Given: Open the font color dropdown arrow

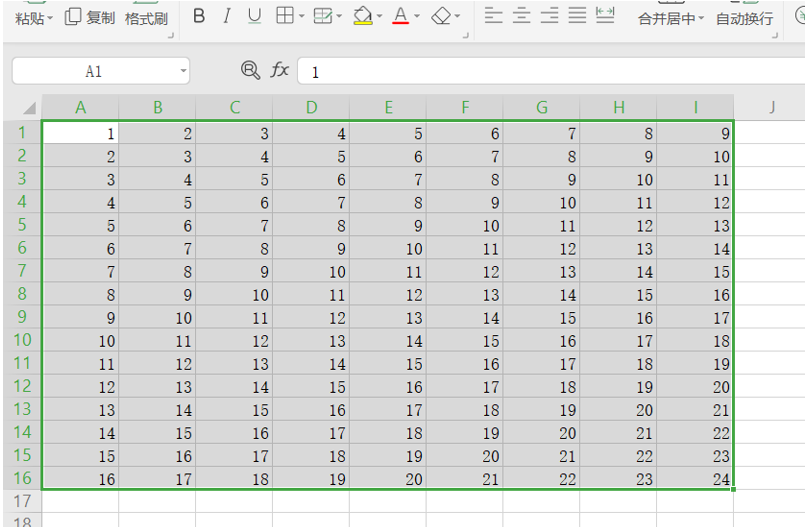Looking at the screenshot, I should click(x=417, y=16).
